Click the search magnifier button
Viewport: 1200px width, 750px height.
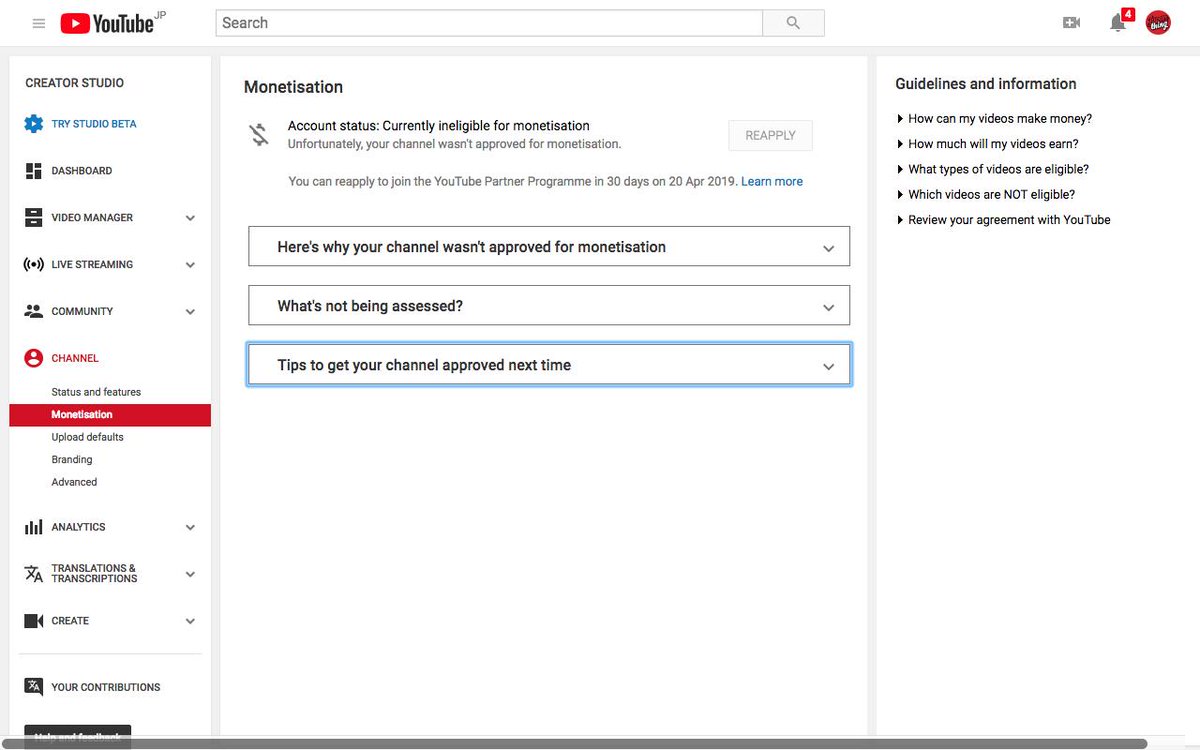pos(793,23)
